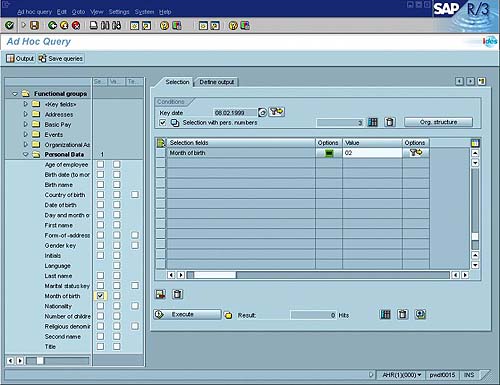This screenshot has height=385, width=500.
Task: Click the field tree horizontal scrollbar thumb
Action: [x=40, y=361]
